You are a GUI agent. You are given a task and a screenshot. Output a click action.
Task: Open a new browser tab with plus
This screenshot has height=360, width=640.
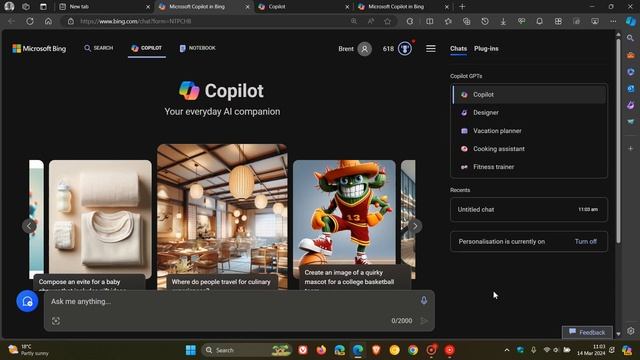tap(462, 7)
